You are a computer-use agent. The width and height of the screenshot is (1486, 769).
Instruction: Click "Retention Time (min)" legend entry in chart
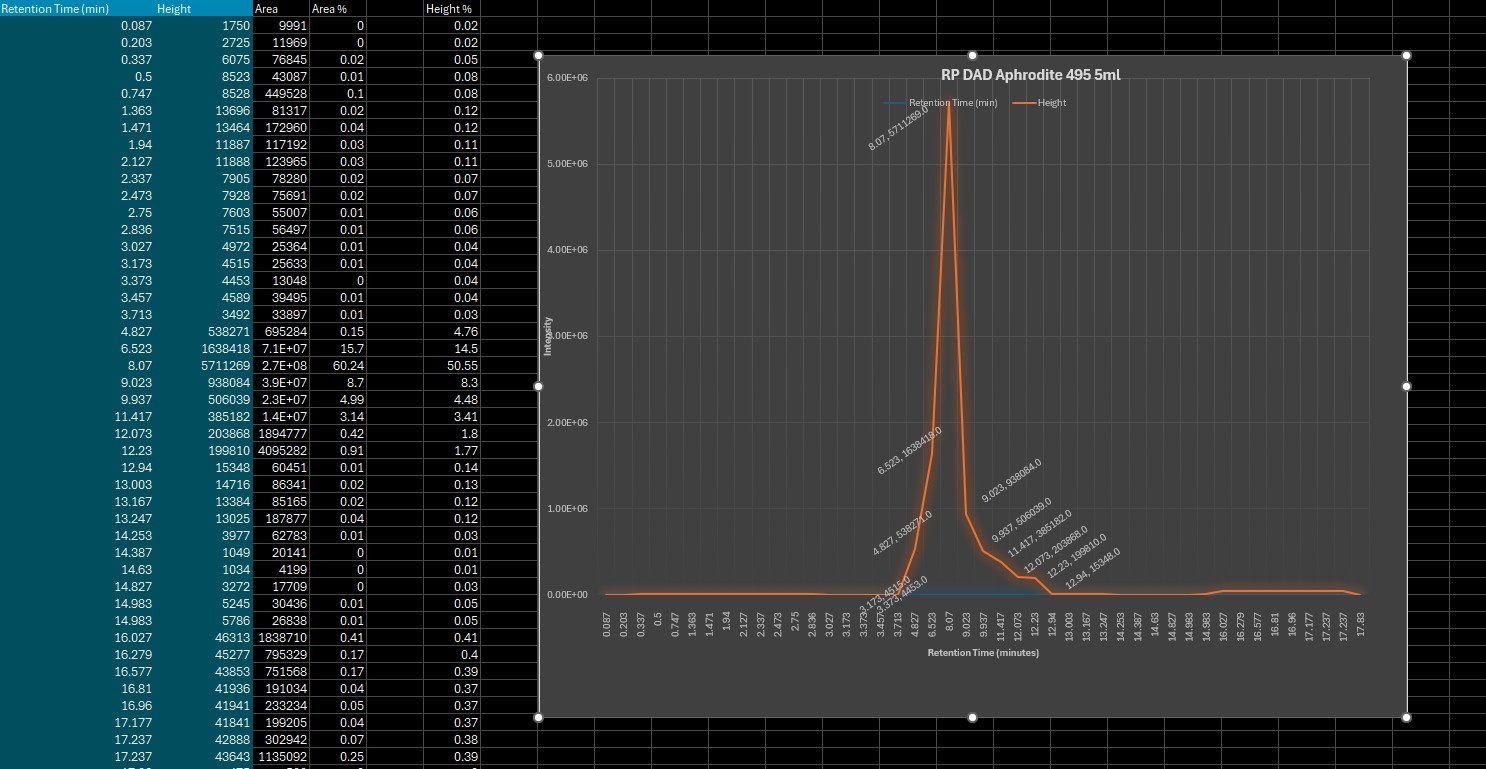tap(942, 103)
